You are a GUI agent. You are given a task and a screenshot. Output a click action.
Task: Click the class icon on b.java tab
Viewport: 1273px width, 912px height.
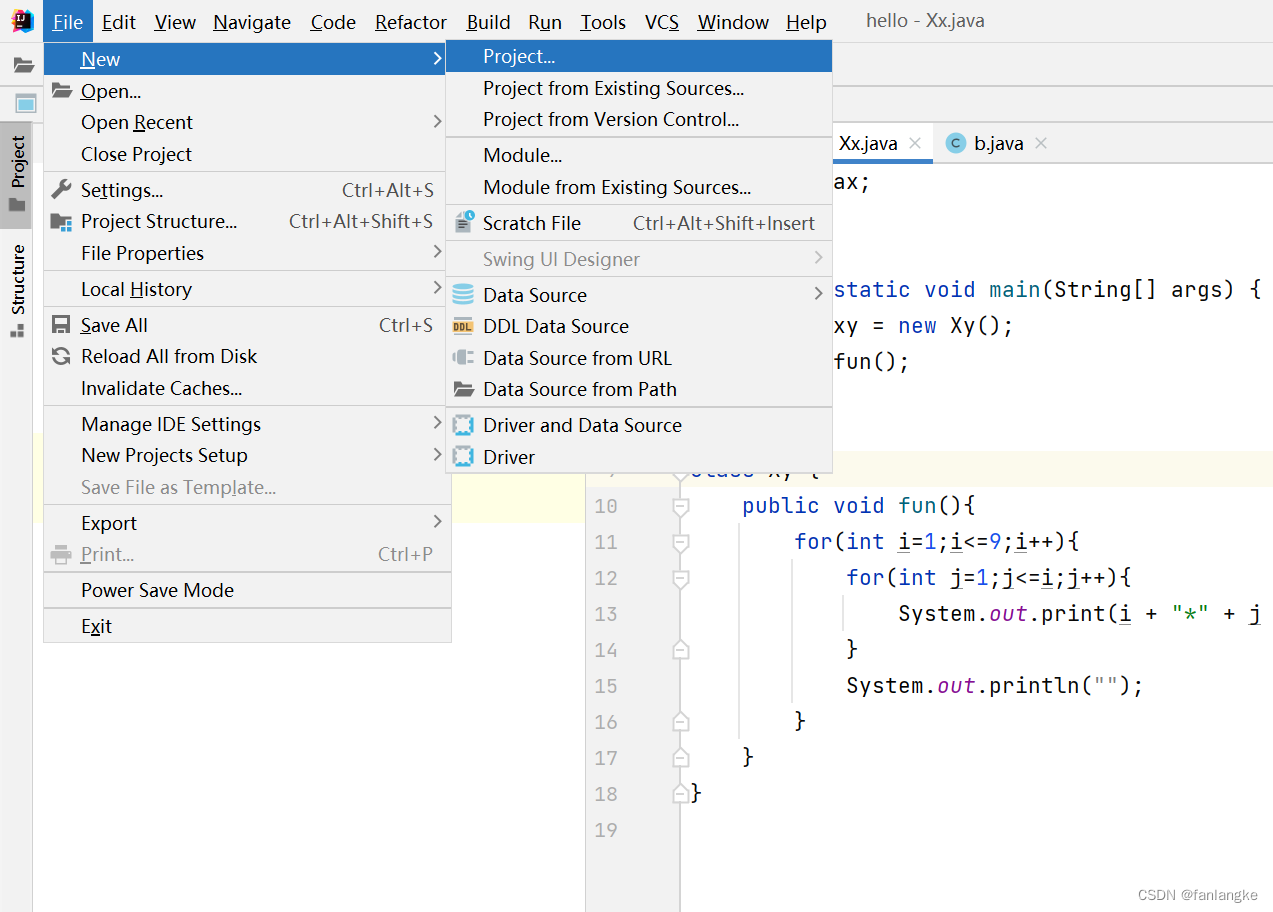click(955, 144)
